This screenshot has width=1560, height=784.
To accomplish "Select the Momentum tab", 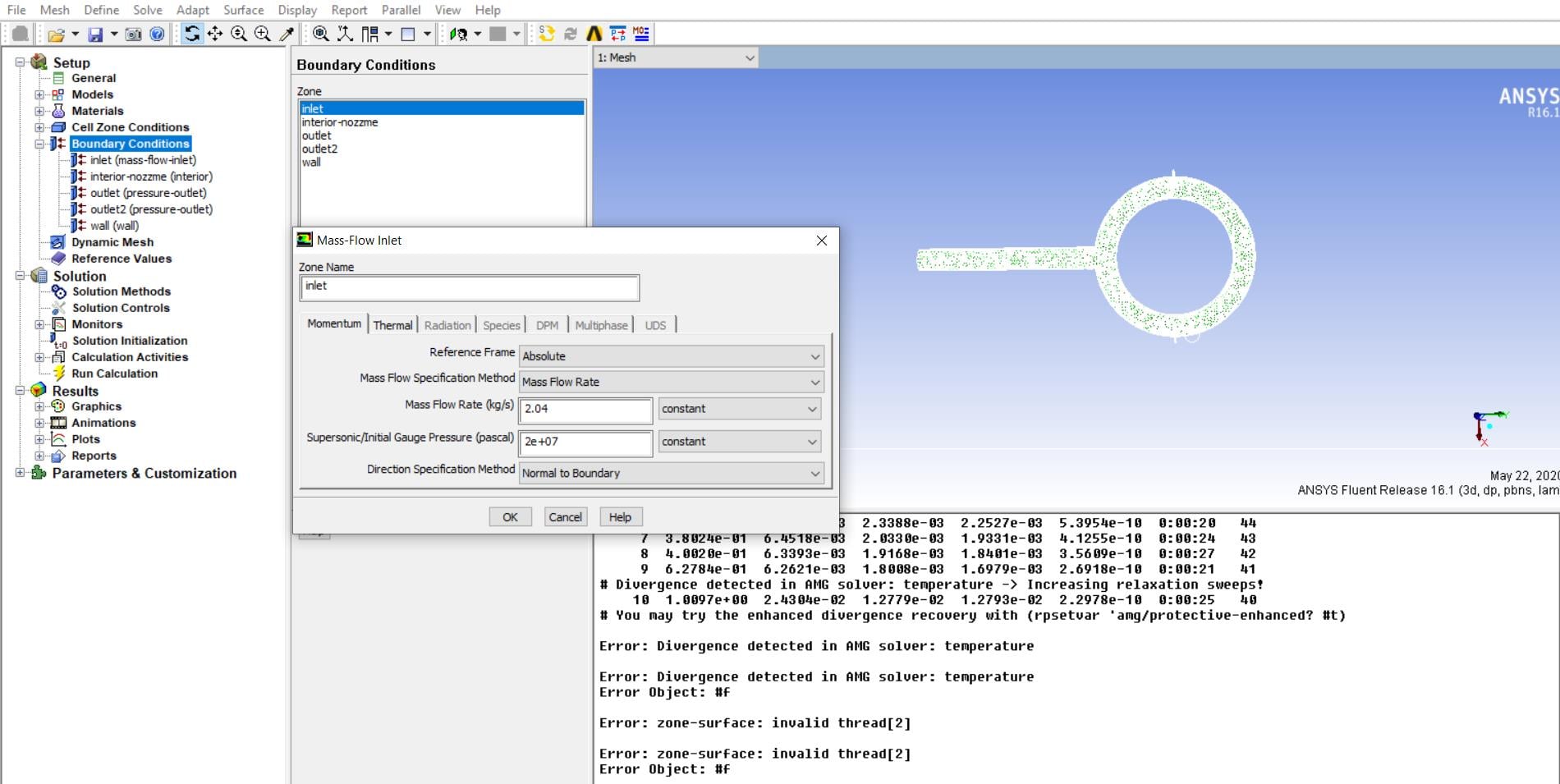I will [x=334, y=323].
